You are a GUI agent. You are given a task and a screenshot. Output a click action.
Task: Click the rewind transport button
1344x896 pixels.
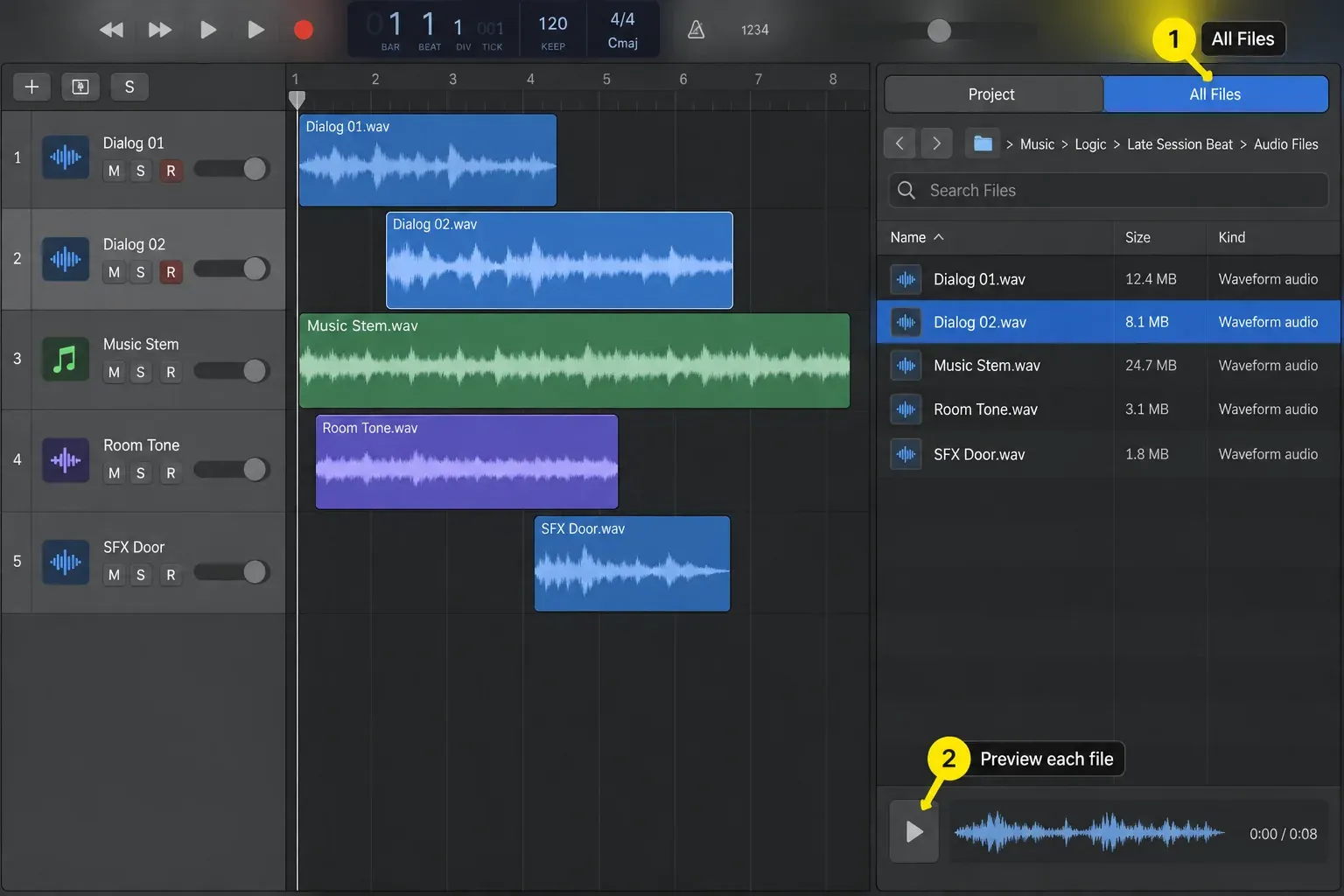[111, 31]
